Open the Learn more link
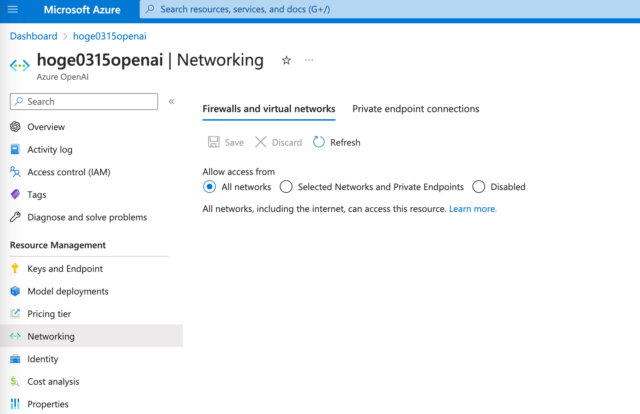 pyautogui.click(x=473, y=209)
